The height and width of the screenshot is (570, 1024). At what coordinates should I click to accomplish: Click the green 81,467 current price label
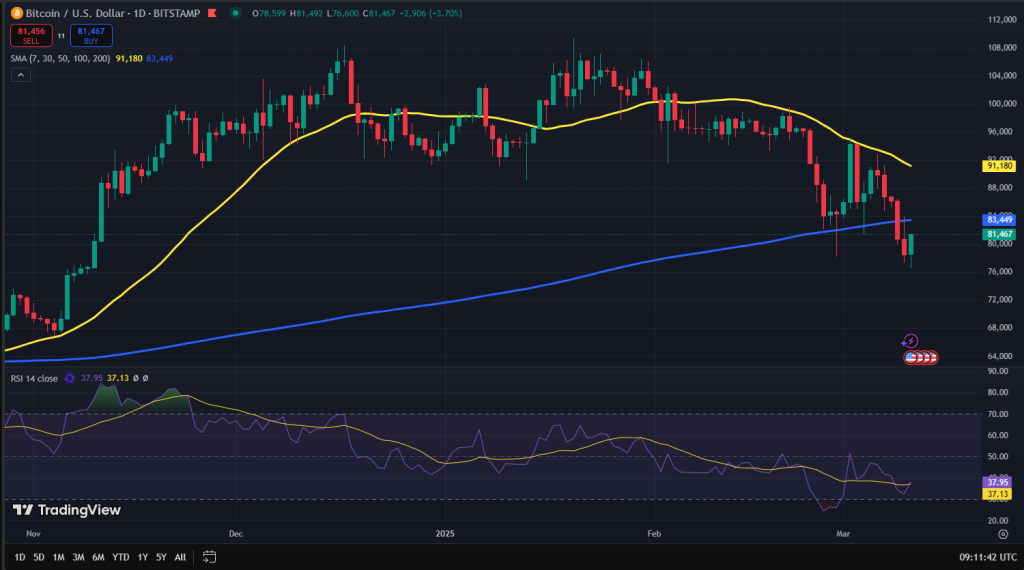[x=999, y=234]
